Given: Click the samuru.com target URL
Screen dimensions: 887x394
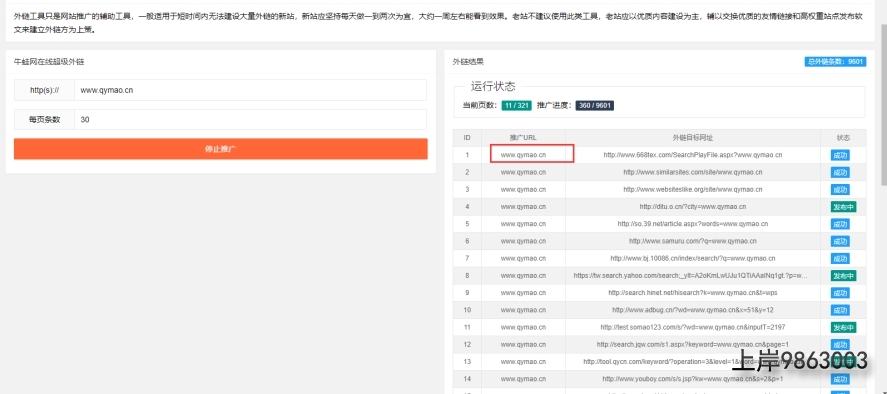Looking at the screenshot, I should pos(692,241).
